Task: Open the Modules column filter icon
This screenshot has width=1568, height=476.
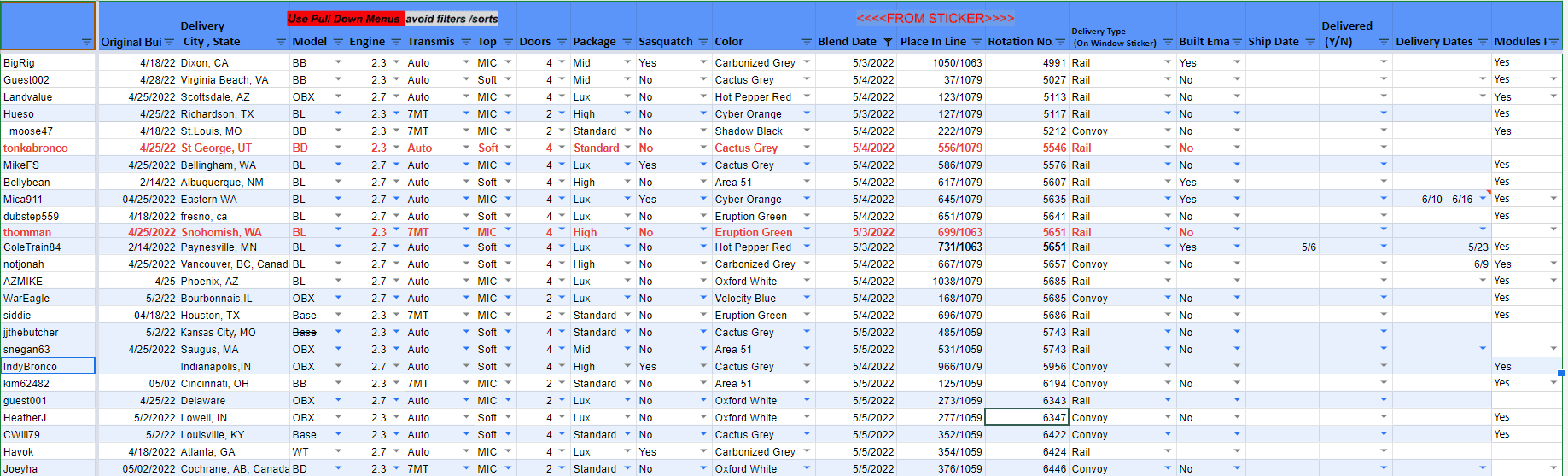Action: coord(1553,42)
